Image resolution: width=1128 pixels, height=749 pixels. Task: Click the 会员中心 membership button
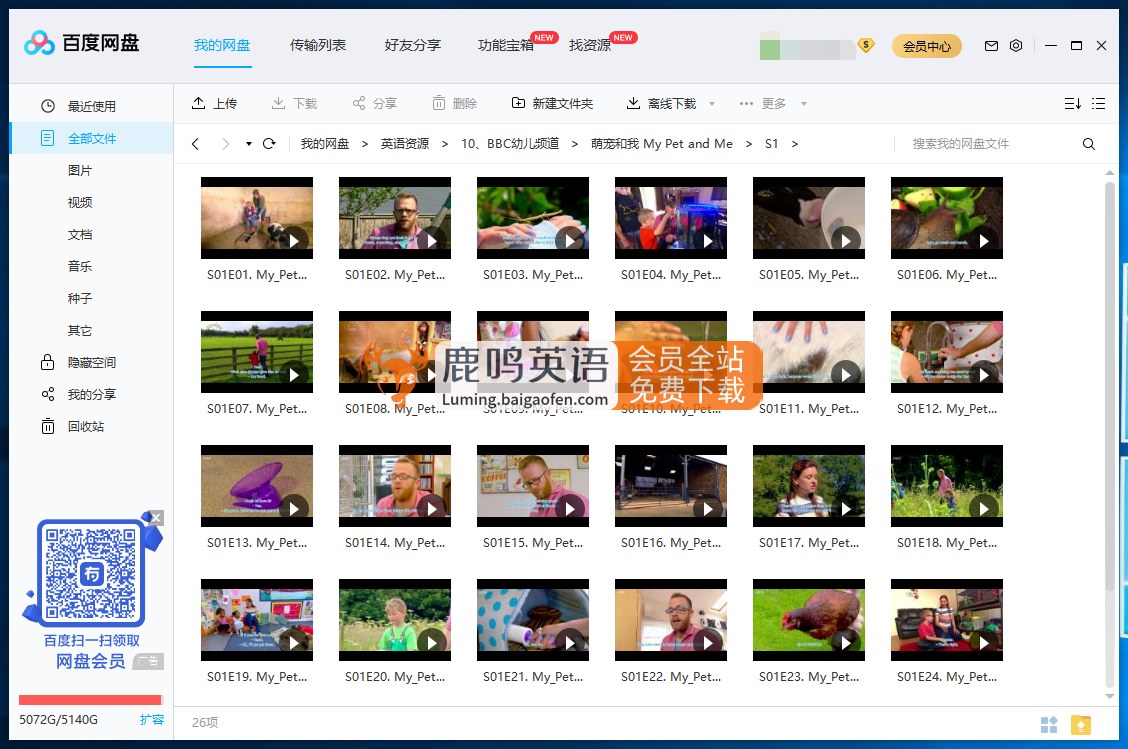point(926,45)
